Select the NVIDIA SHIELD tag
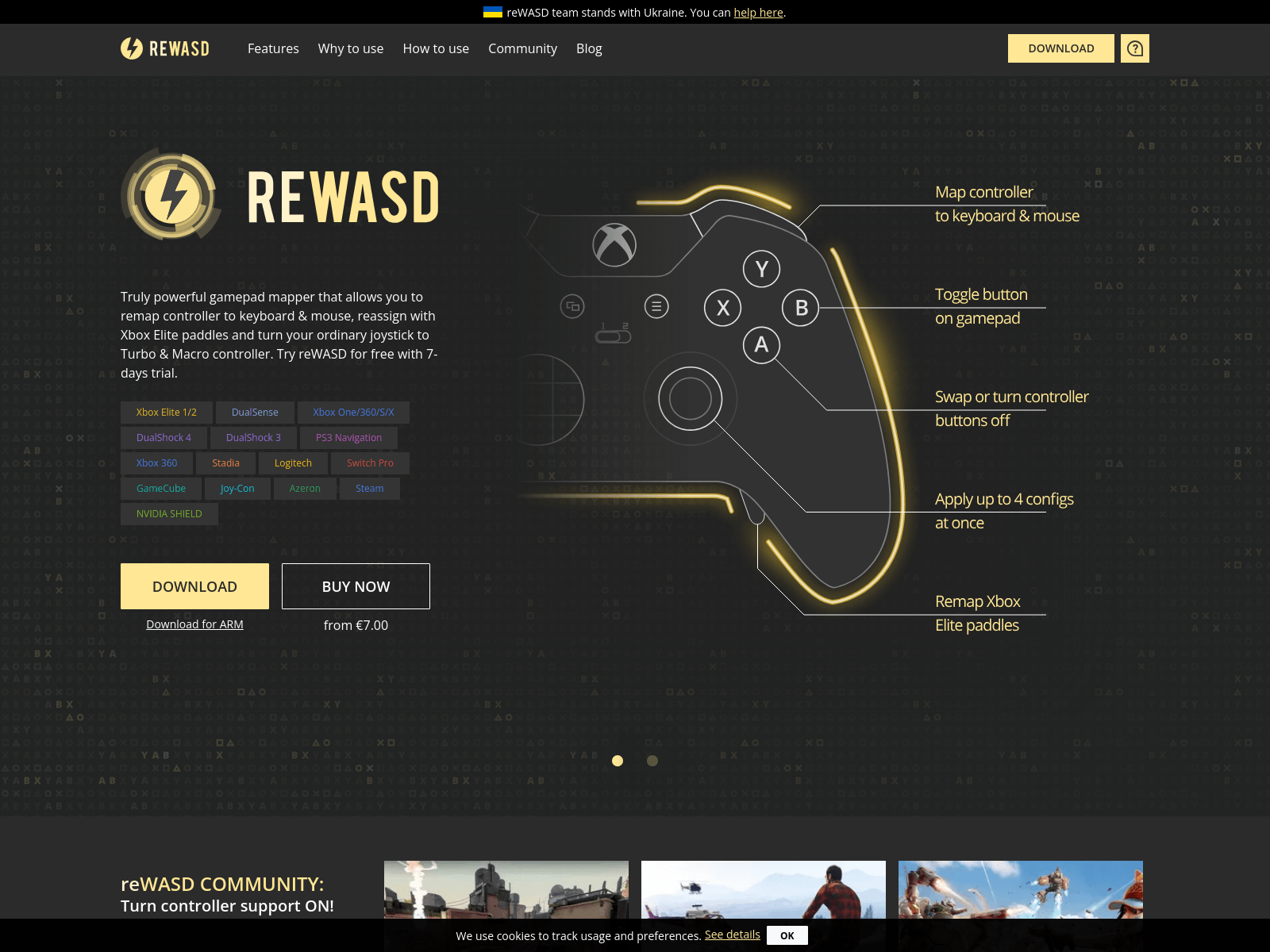1270x952 pixels. [169, 514]
